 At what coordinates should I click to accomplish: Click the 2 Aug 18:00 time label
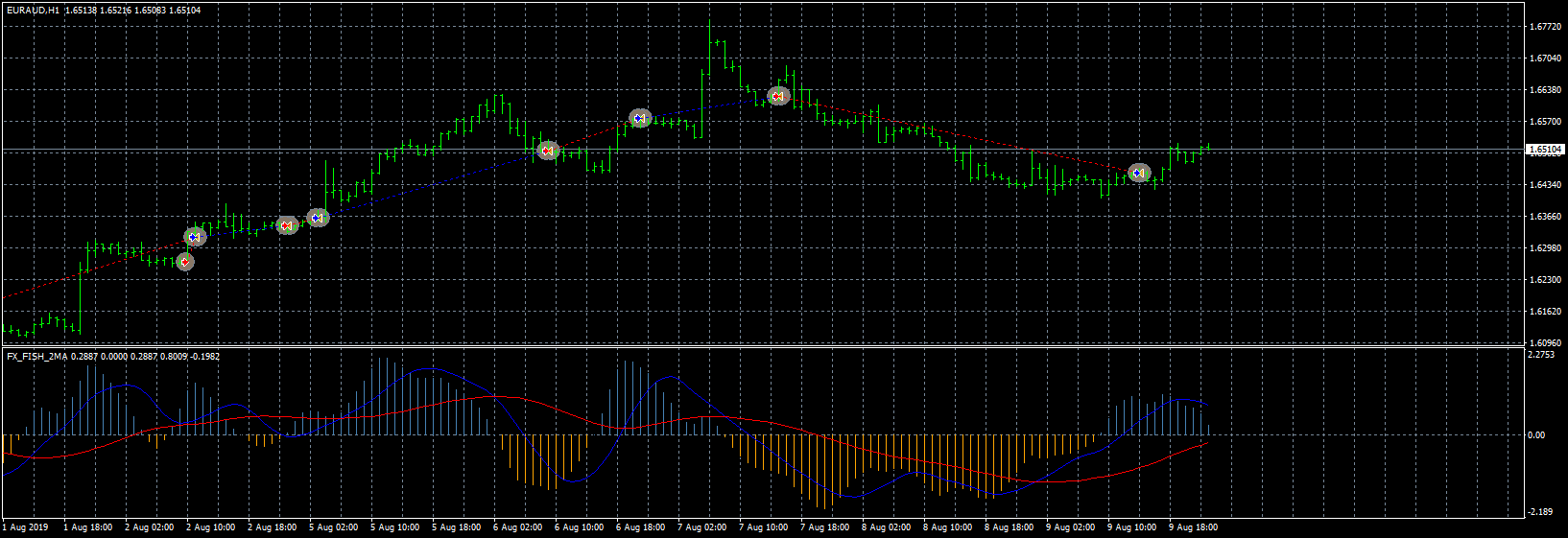point(273,527)
